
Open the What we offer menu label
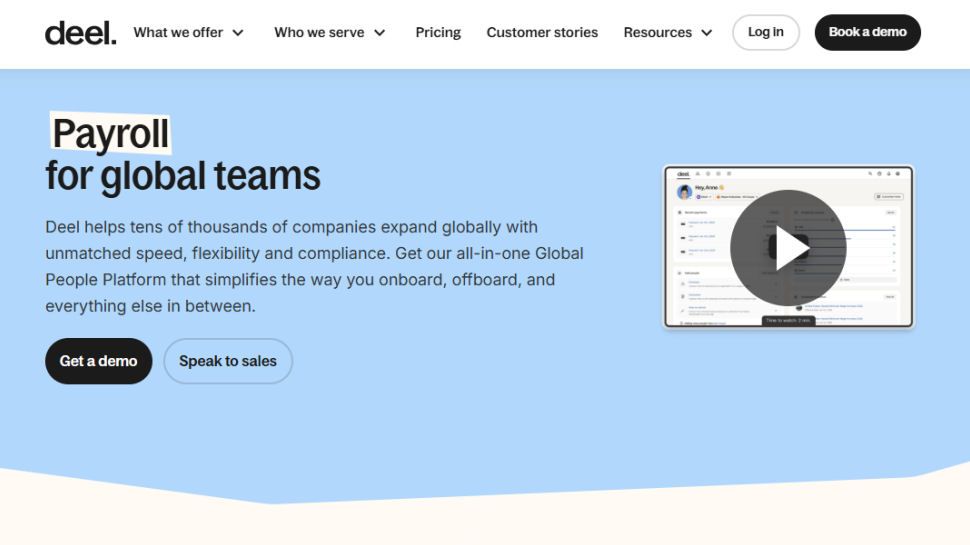tap(178, 32)
